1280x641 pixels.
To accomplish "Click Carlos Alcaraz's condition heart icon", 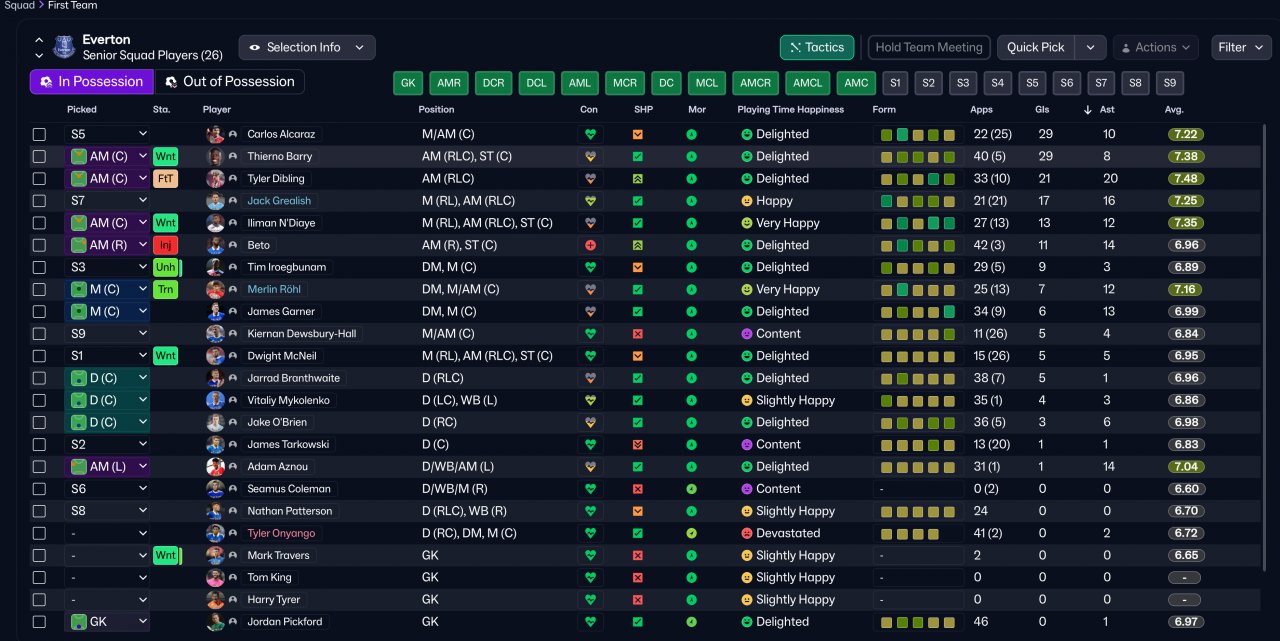I will (590, 134).
